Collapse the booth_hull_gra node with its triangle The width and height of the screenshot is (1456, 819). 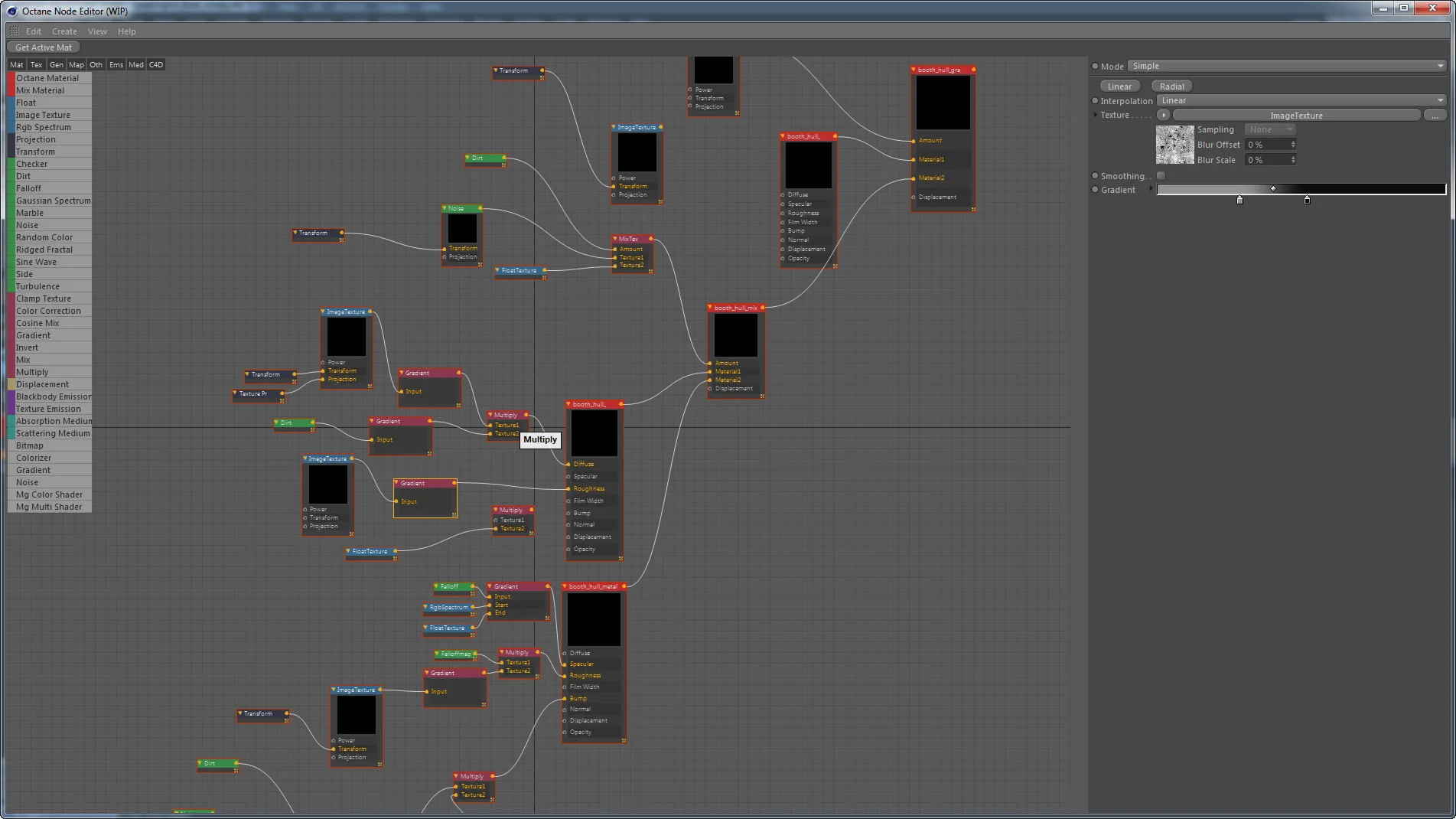(914, 70)
